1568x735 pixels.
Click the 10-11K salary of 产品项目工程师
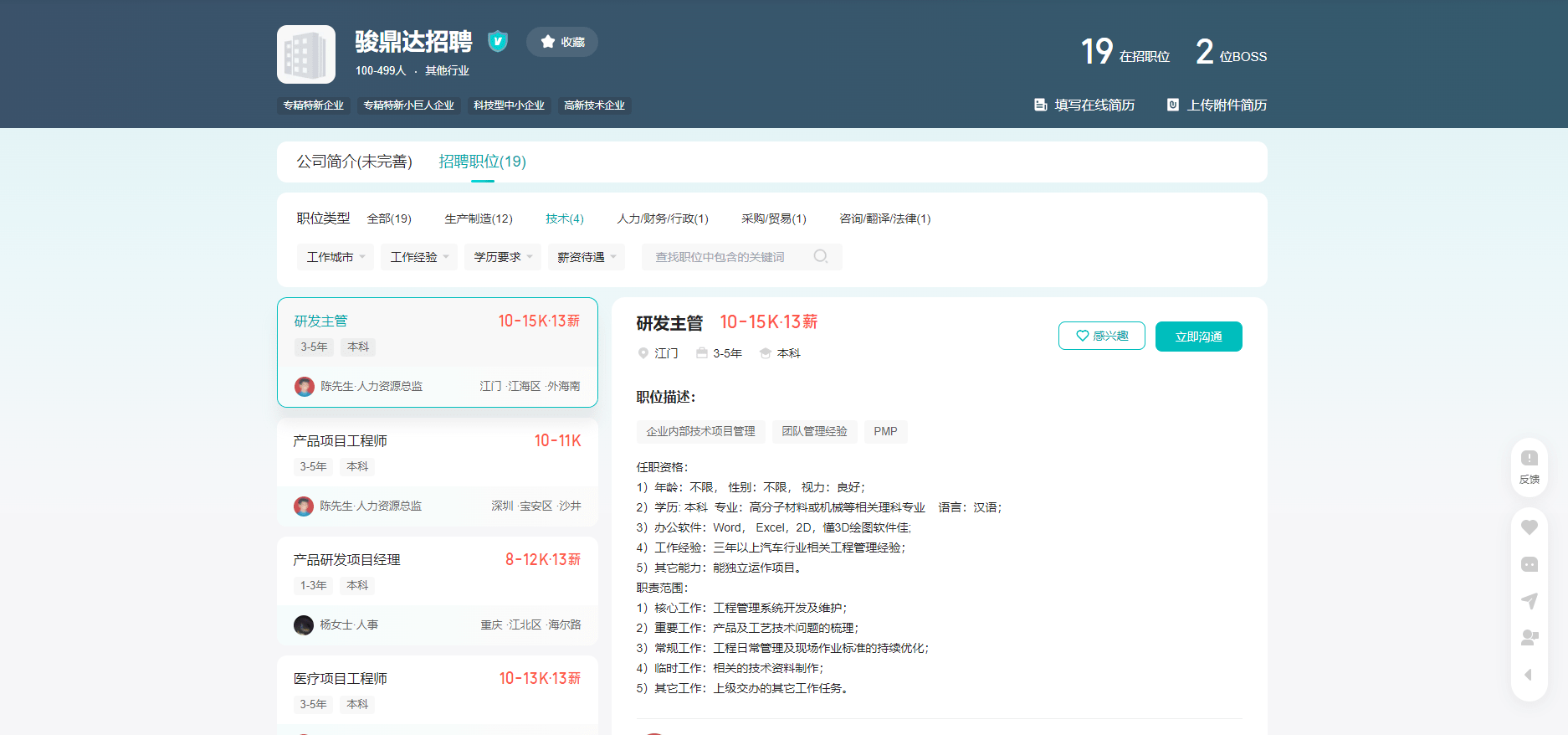click(557, 440)
